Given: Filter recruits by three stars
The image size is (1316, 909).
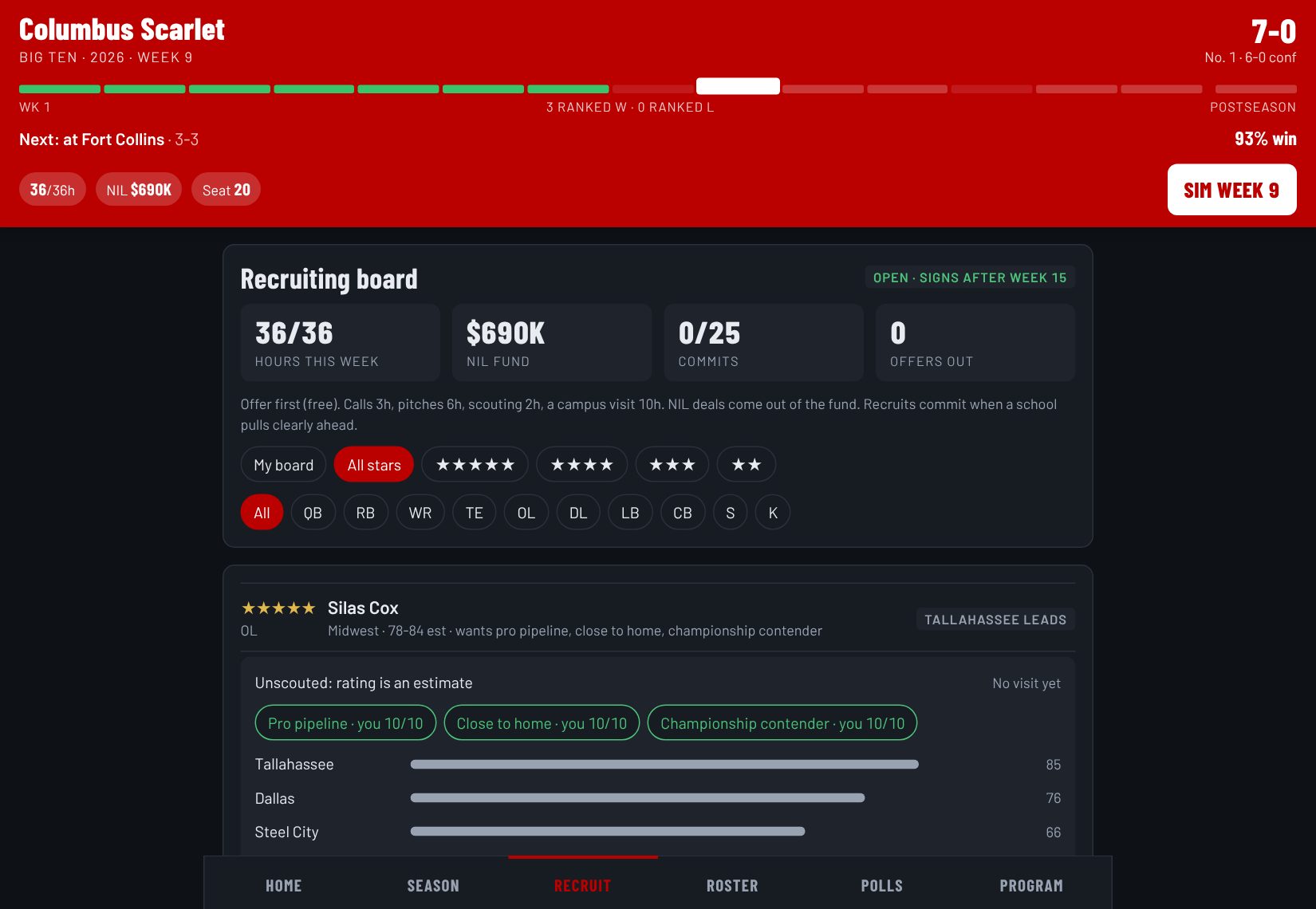Looking at the screenshot, I should coord(672,465).
